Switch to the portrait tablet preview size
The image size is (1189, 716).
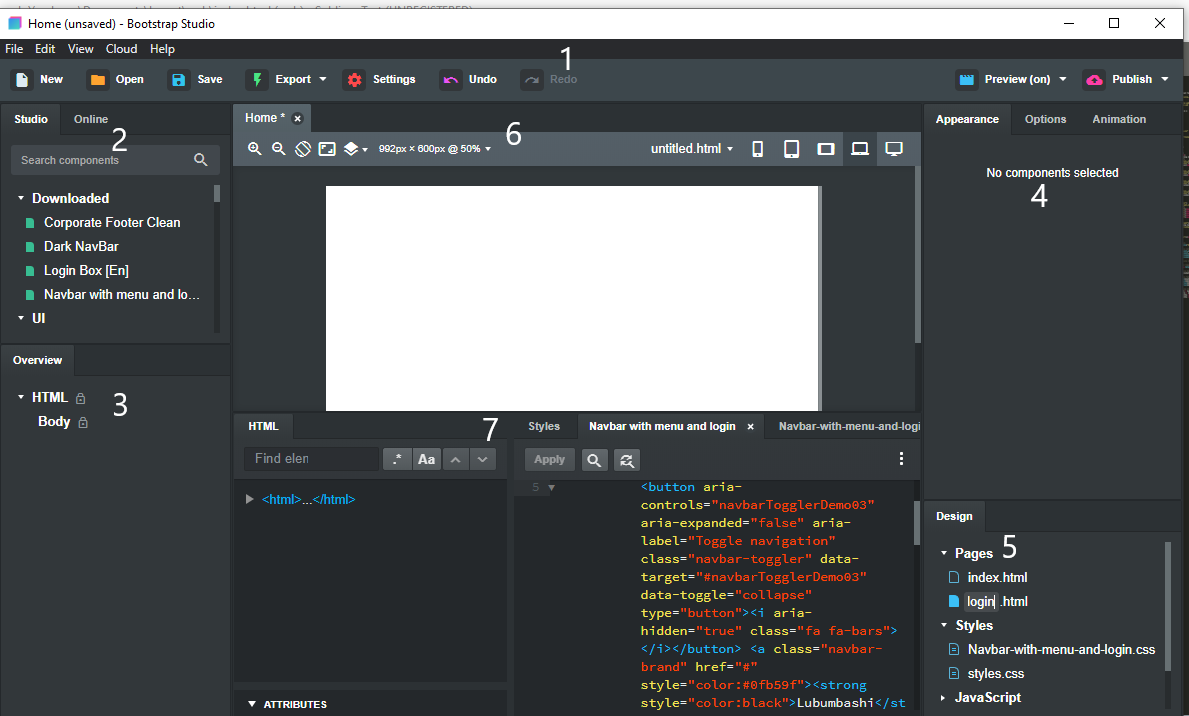tap(792, 149)
